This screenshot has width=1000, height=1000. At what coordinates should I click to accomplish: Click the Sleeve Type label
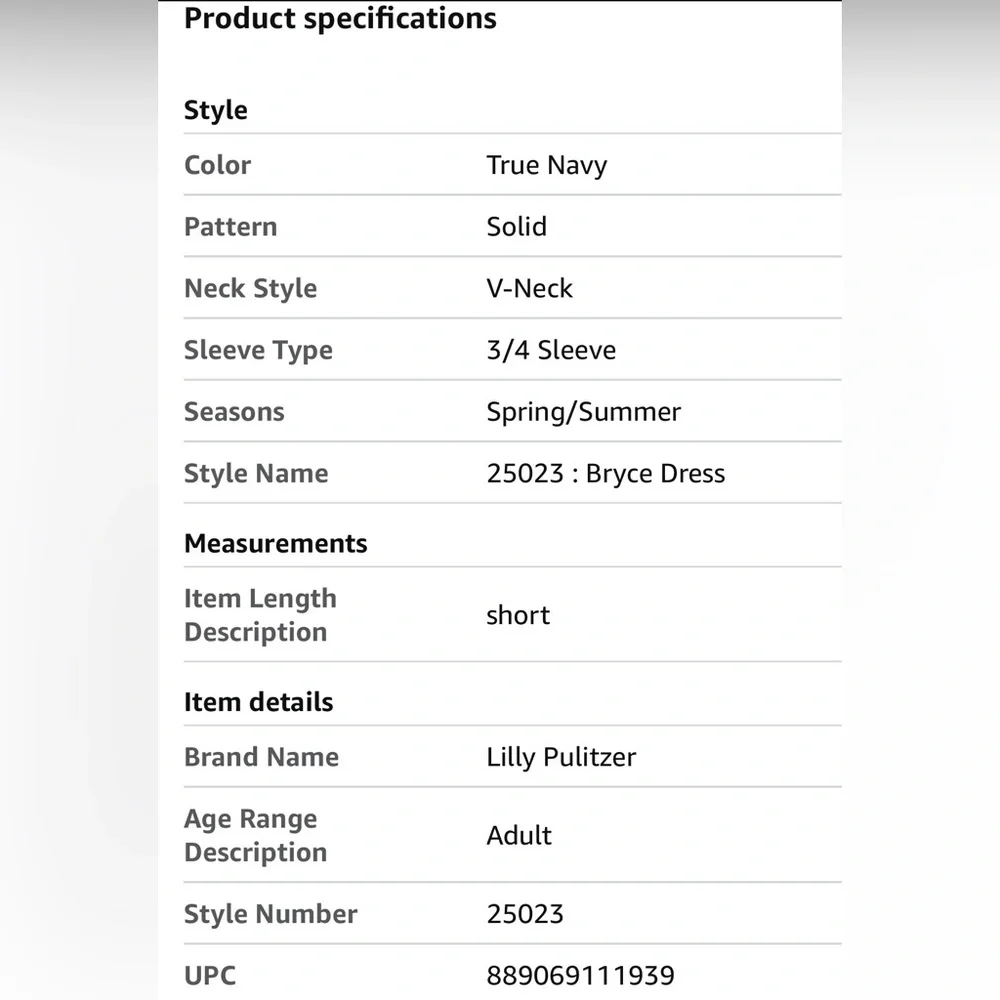coord(258,351)
